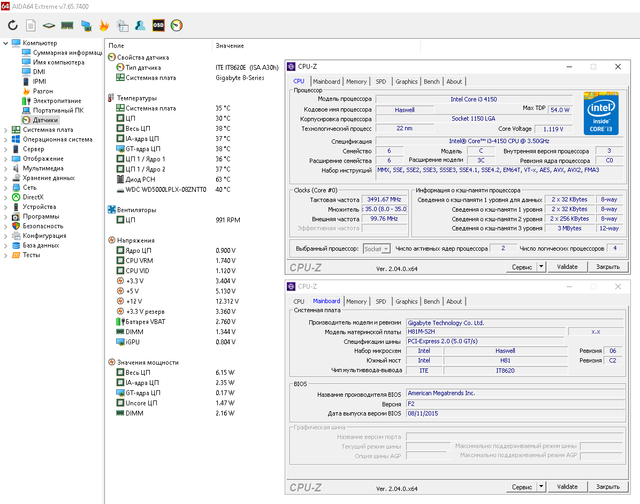Click the motherboard chip toolbar icon
640x504 pixels.
click(49, 25)
